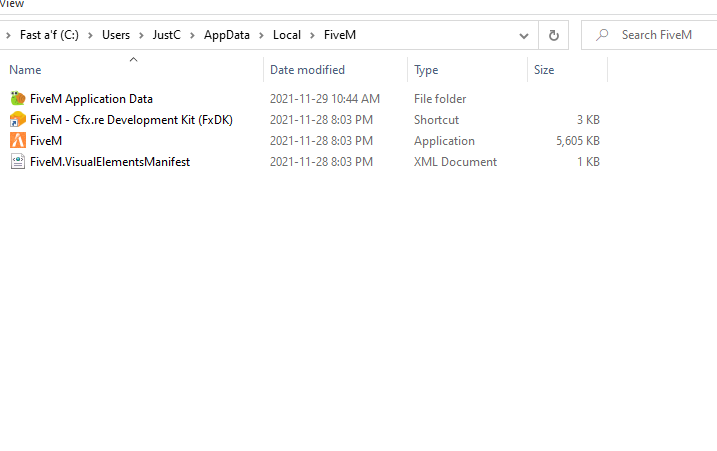Go to Local folder in breadcrumb

287,35
